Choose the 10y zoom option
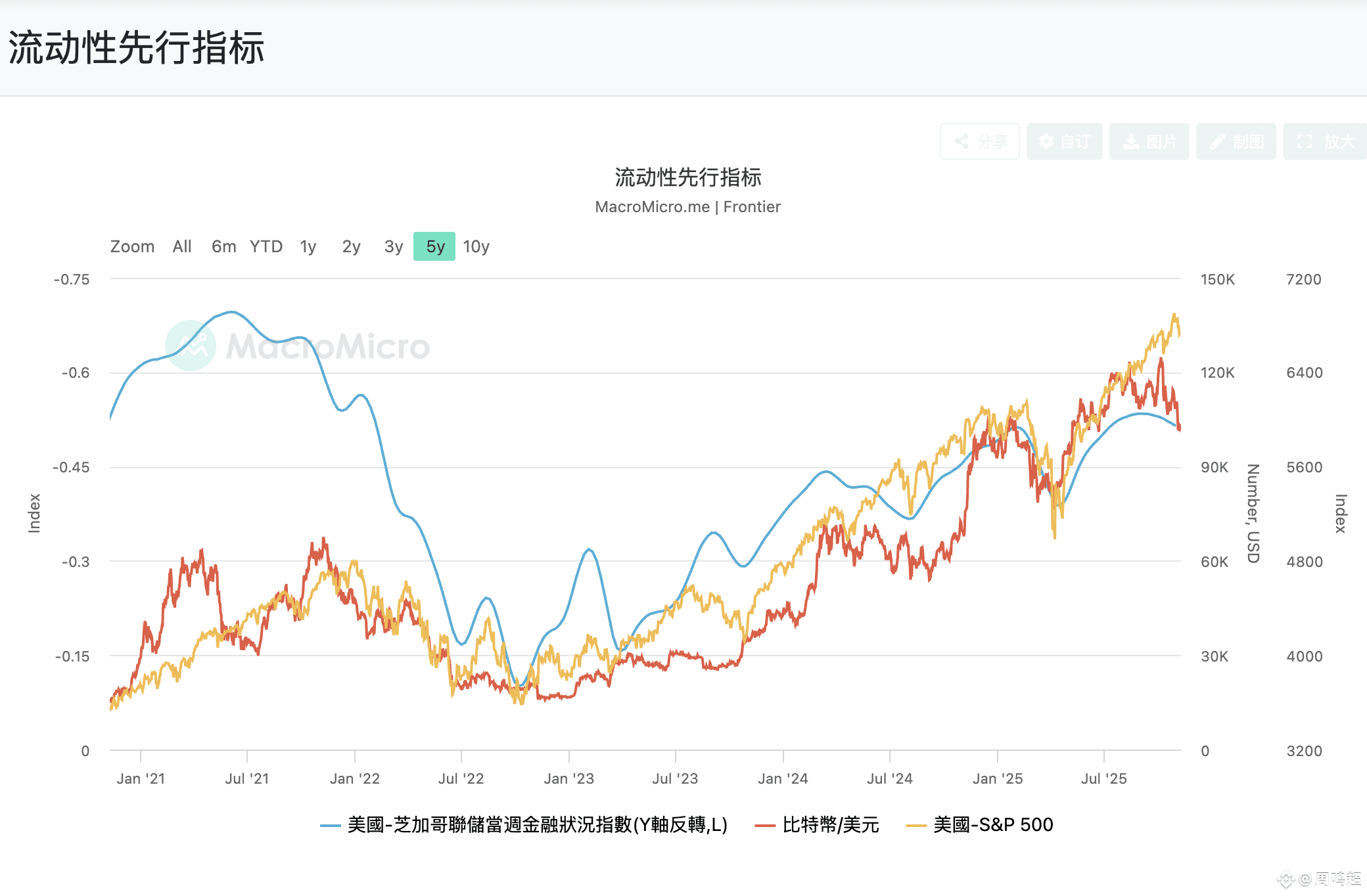 (476, 246)
